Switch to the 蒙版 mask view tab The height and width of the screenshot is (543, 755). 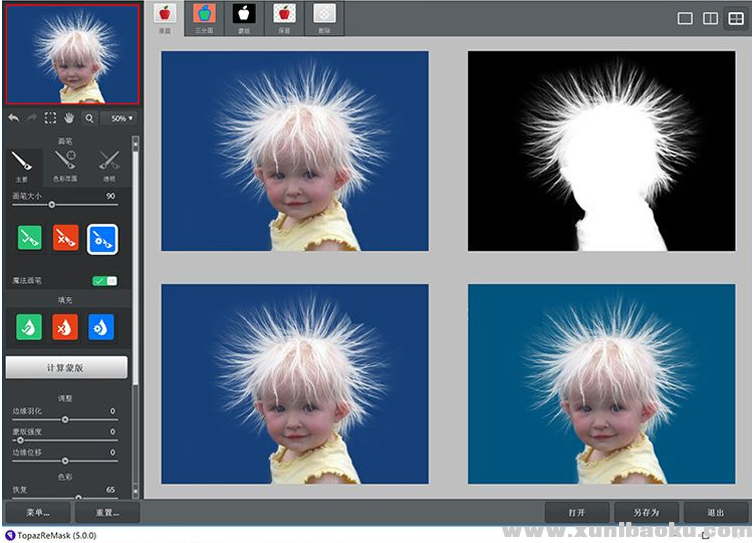tap(243, 17)
